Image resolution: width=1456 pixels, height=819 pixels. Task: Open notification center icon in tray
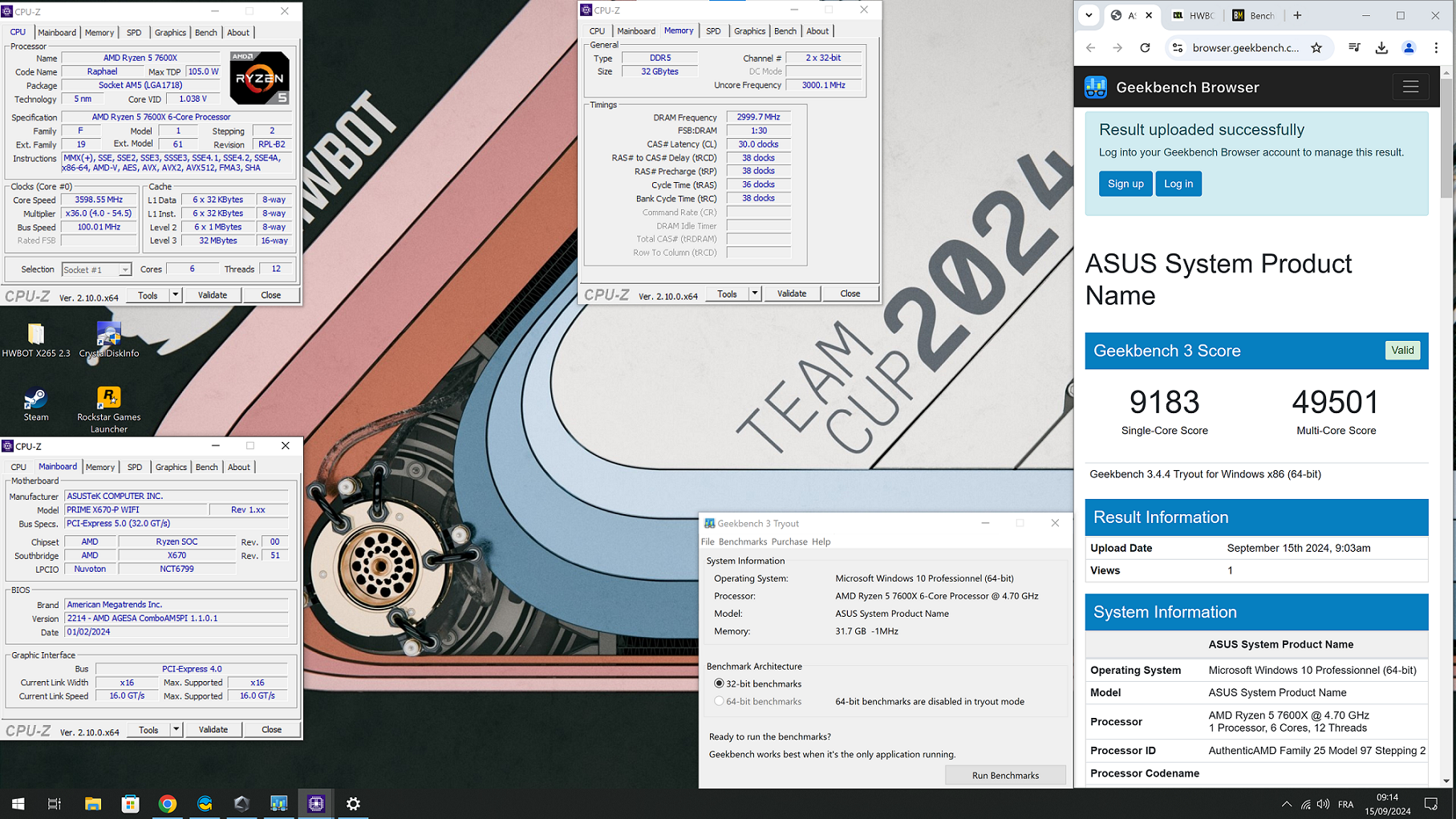(x=1431, y=804)
